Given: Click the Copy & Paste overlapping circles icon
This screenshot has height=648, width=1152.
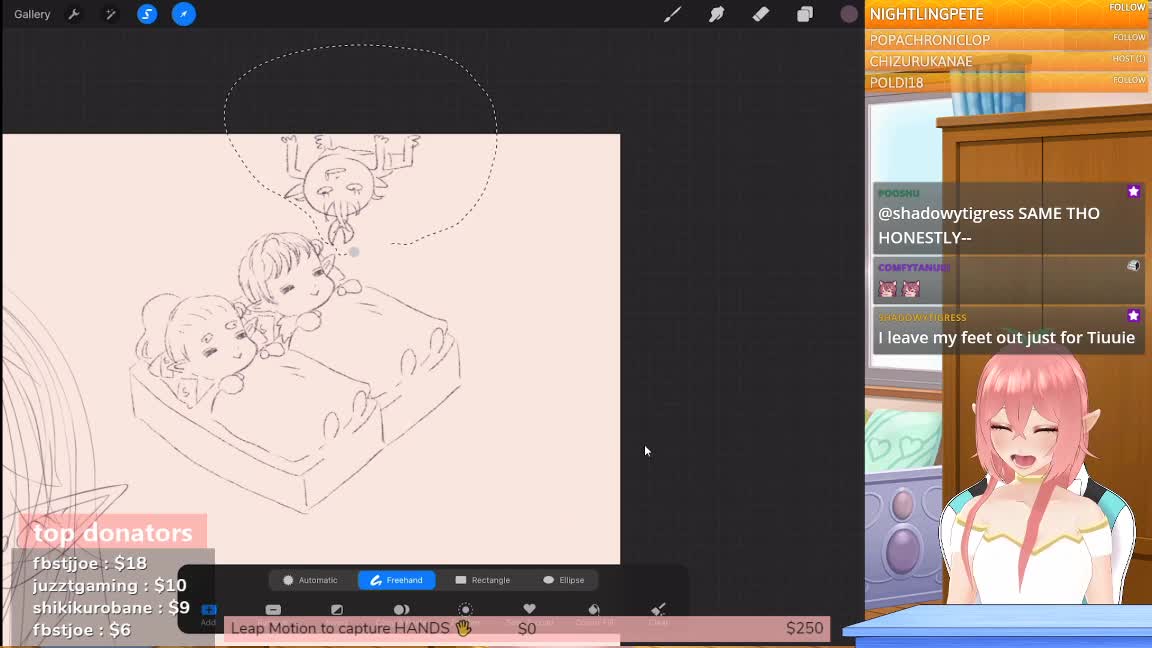Looking at the screenshot, I should click(401, 610).
